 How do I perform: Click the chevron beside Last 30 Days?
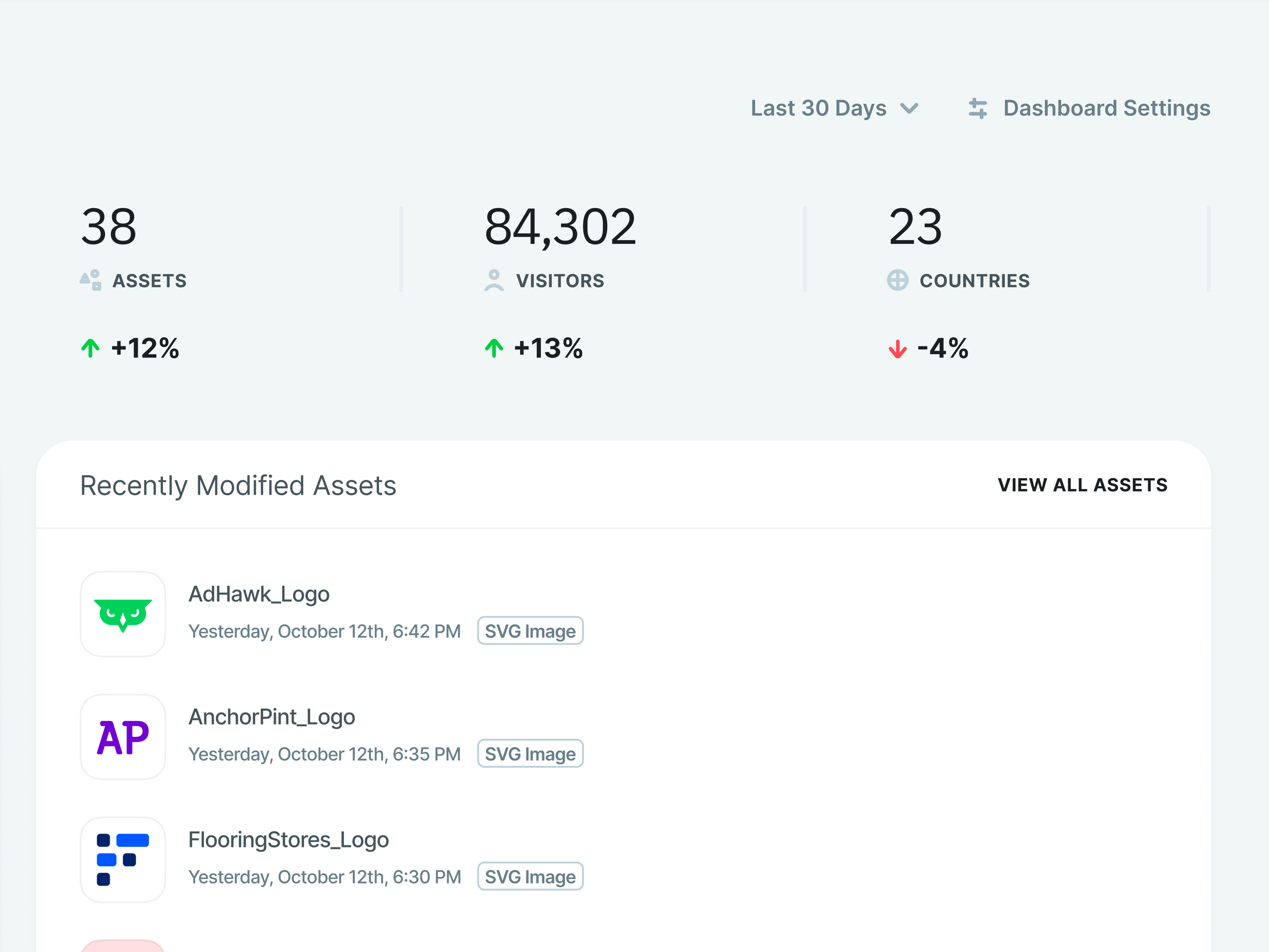909,109
